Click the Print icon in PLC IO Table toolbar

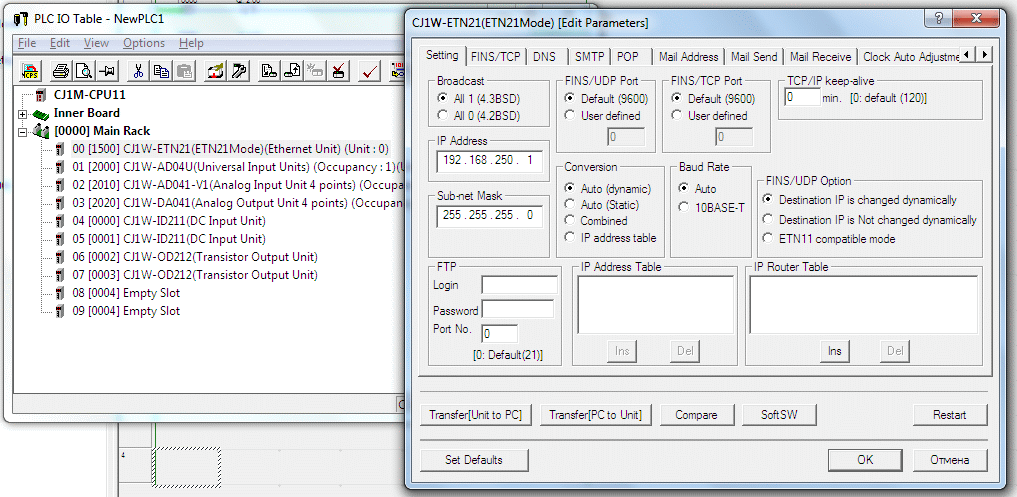[x=61, y=71]
